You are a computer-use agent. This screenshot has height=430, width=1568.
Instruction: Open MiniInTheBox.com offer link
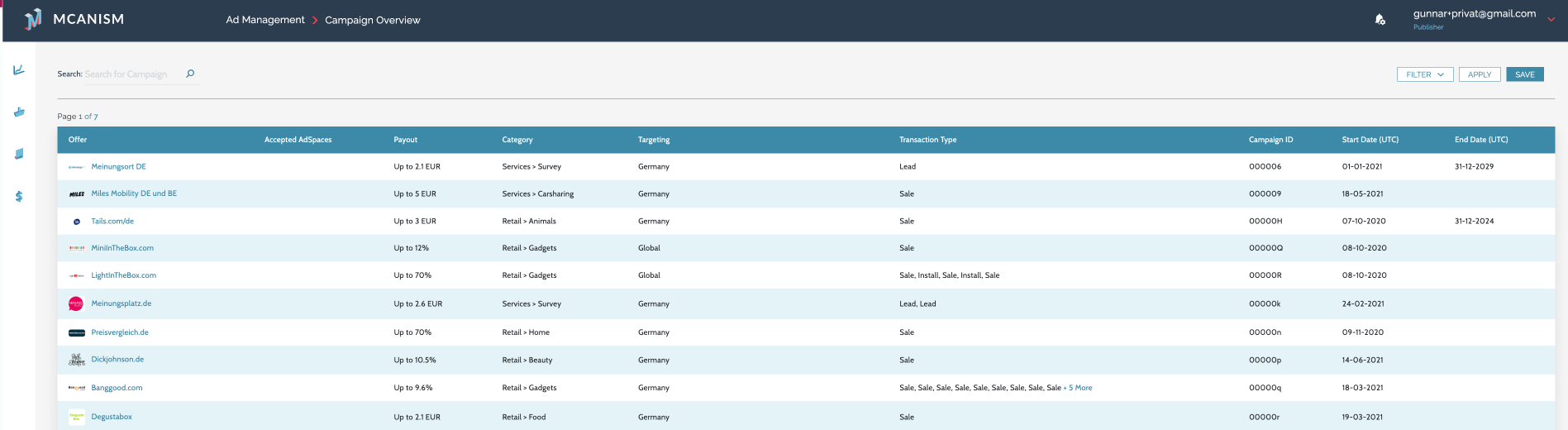122,248
